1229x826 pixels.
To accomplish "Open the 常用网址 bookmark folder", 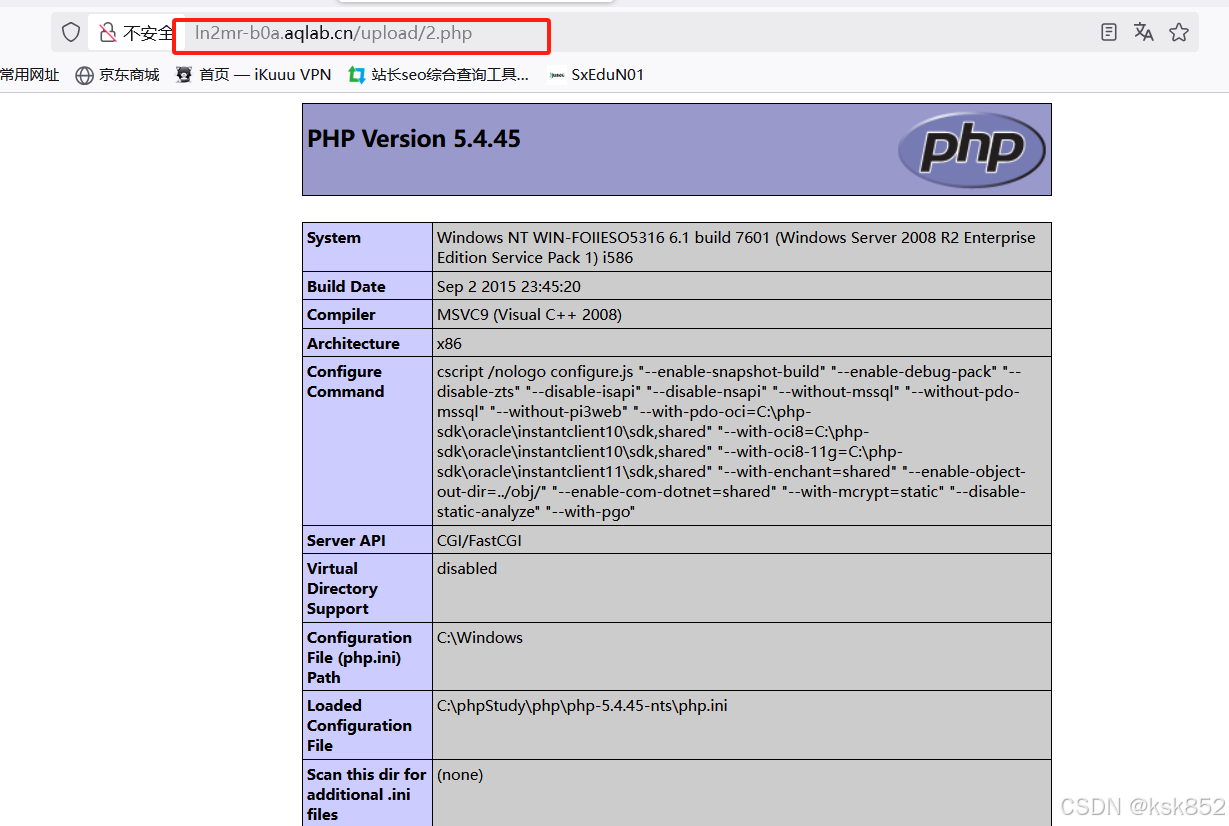I will (30, 75).
